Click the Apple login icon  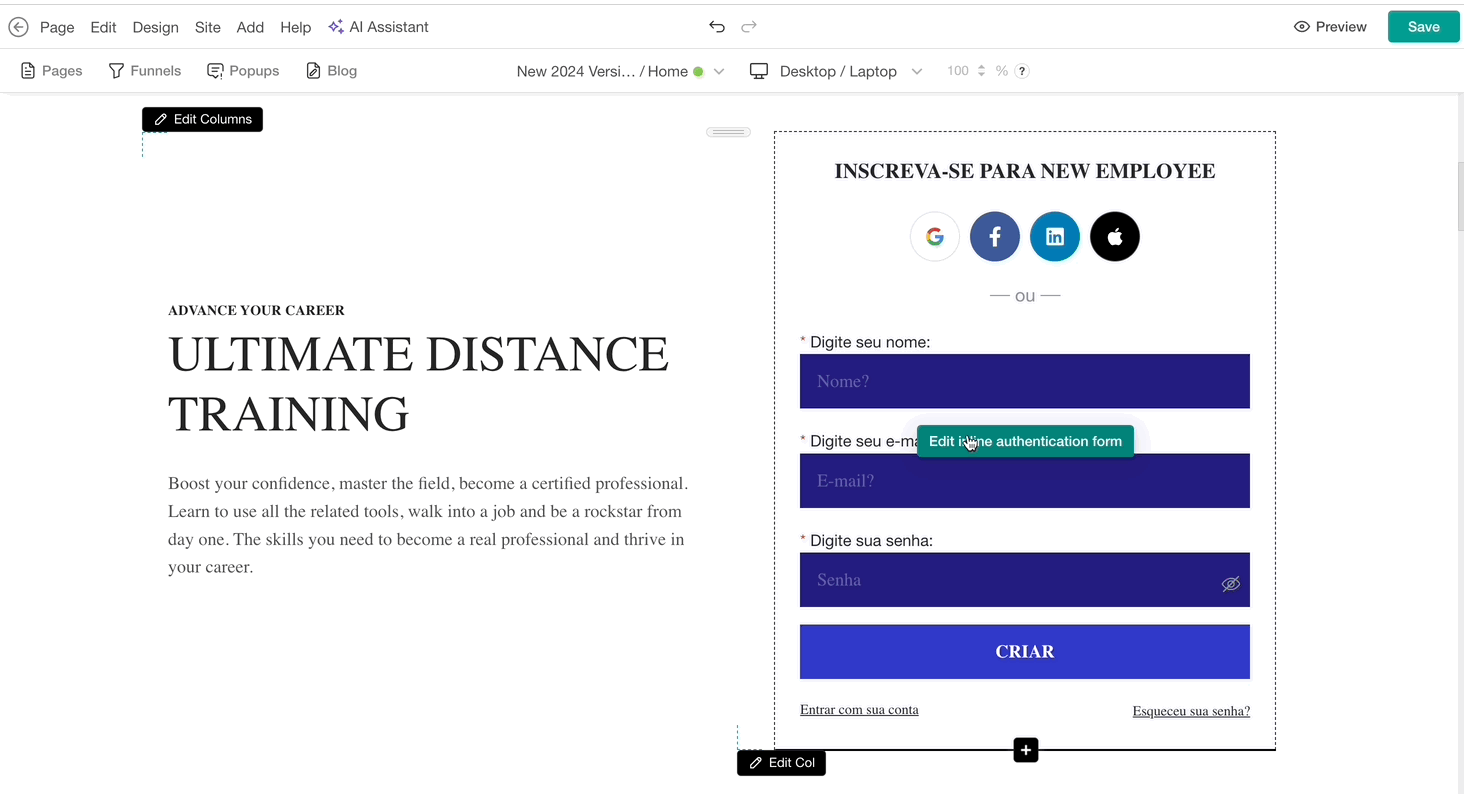coord(1115,237)
